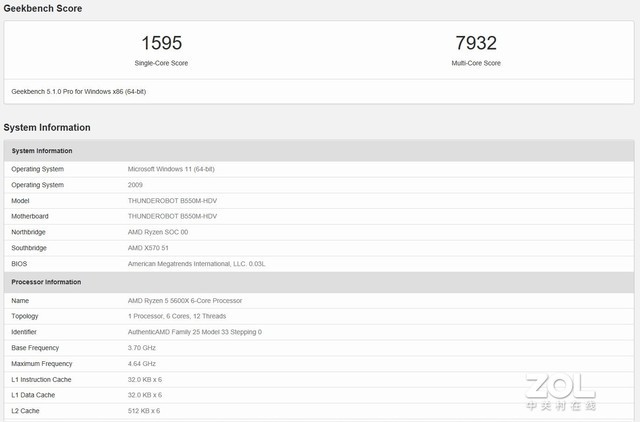Select the Southbridge label
640x422 pixels.
tap(29, 248)
